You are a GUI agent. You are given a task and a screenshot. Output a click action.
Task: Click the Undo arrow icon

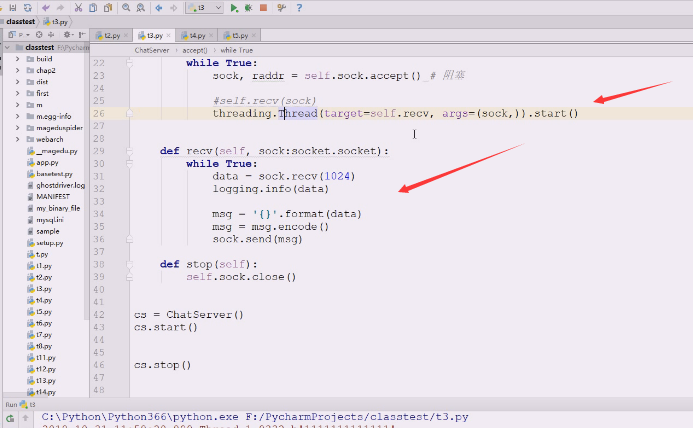pyautogui.click(x=46, y=8)
